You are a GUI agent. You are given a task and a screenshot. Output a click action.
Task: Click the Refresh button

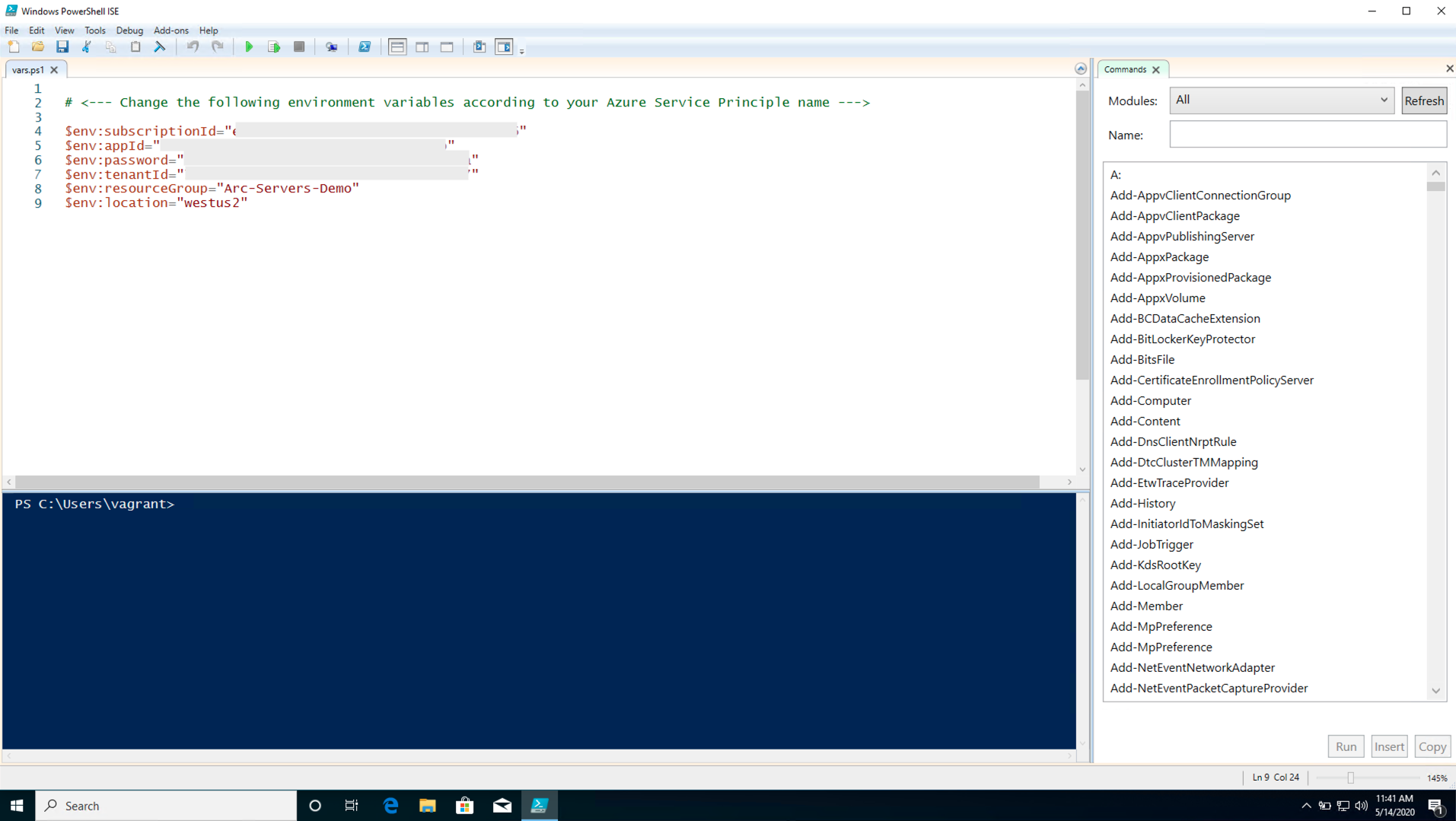1423,100
